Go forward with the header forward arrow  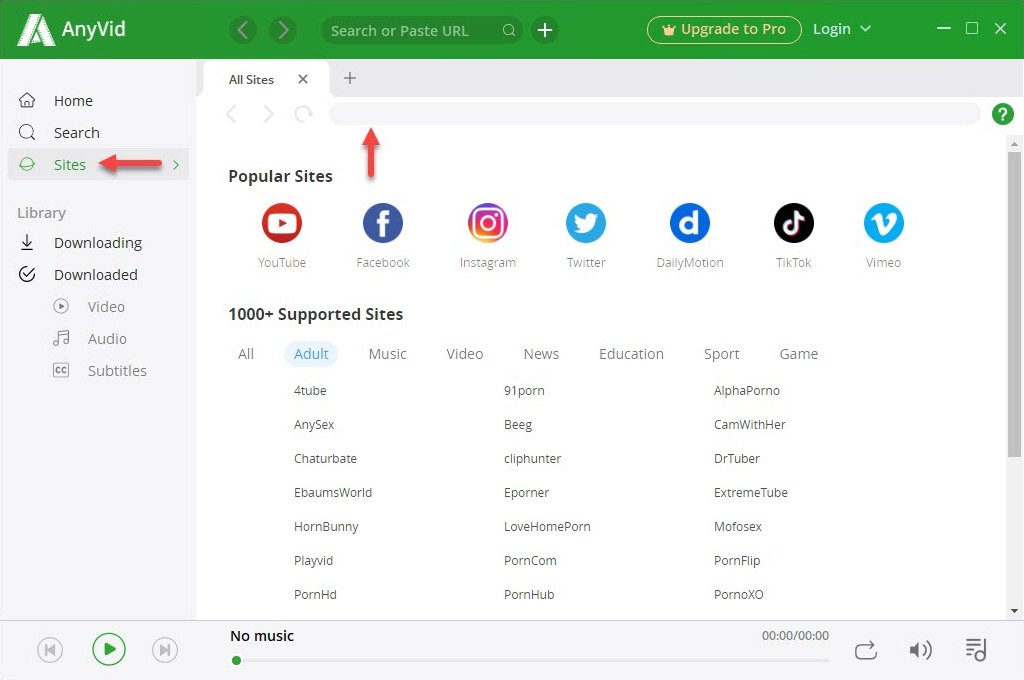click(283, 30)
